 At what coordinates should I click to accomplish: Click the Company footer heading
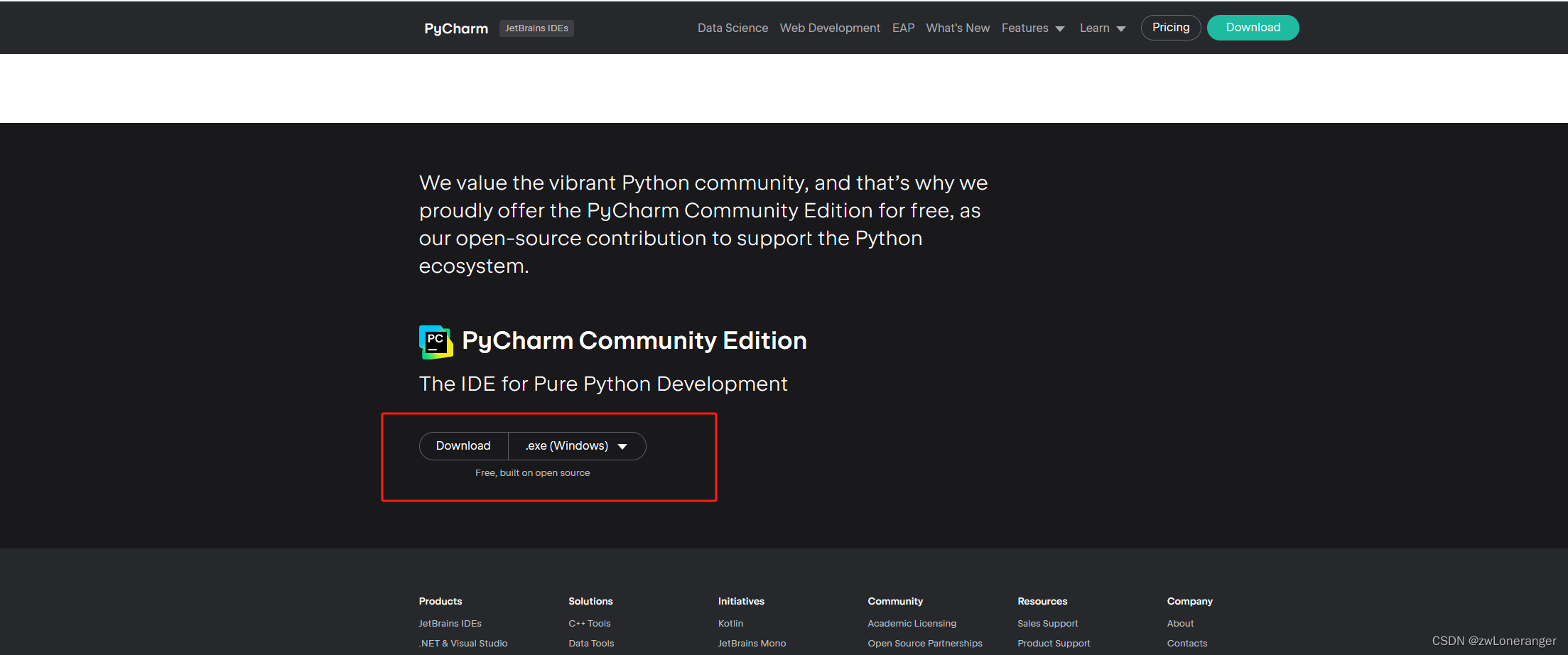coord(1189,601)
